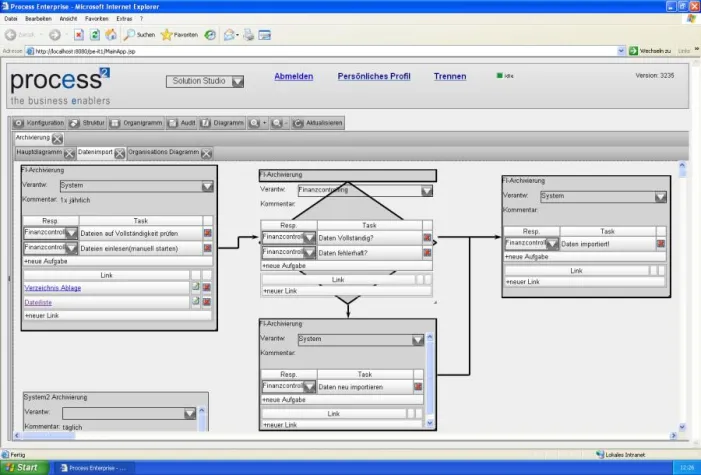The image size is (701, 475).
Task: Click the Abmelden link
Action: (294, 76)
